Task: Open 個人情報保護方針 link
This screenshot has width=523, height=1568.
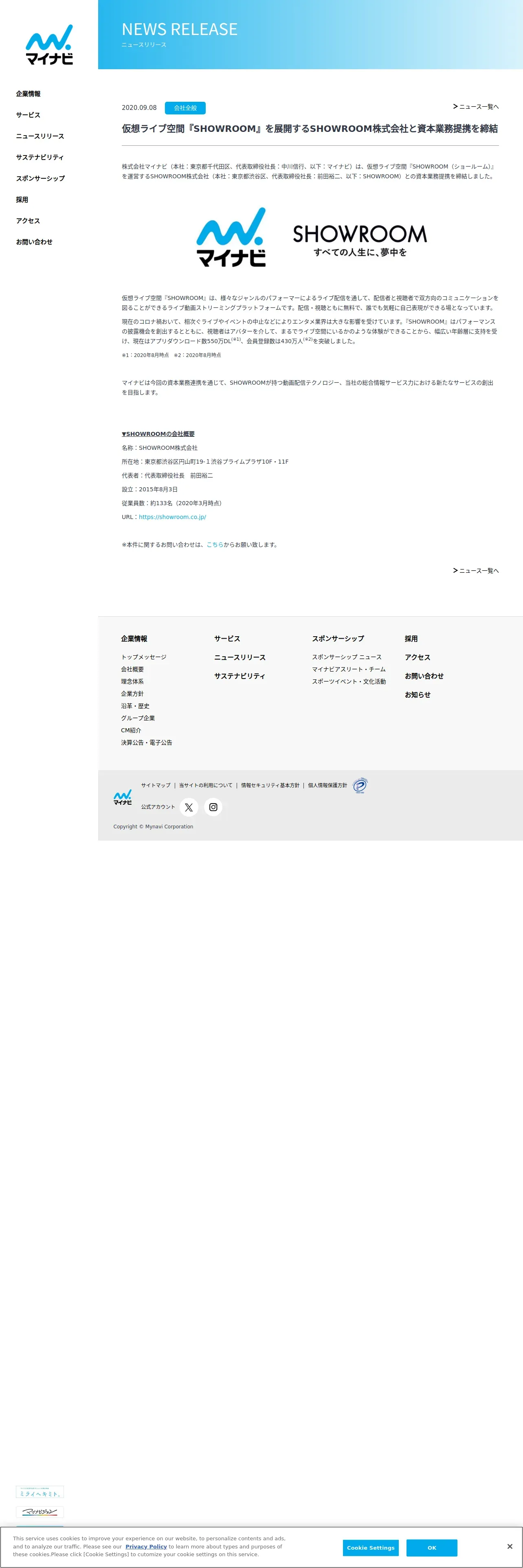Action: [x=327, y=785]
